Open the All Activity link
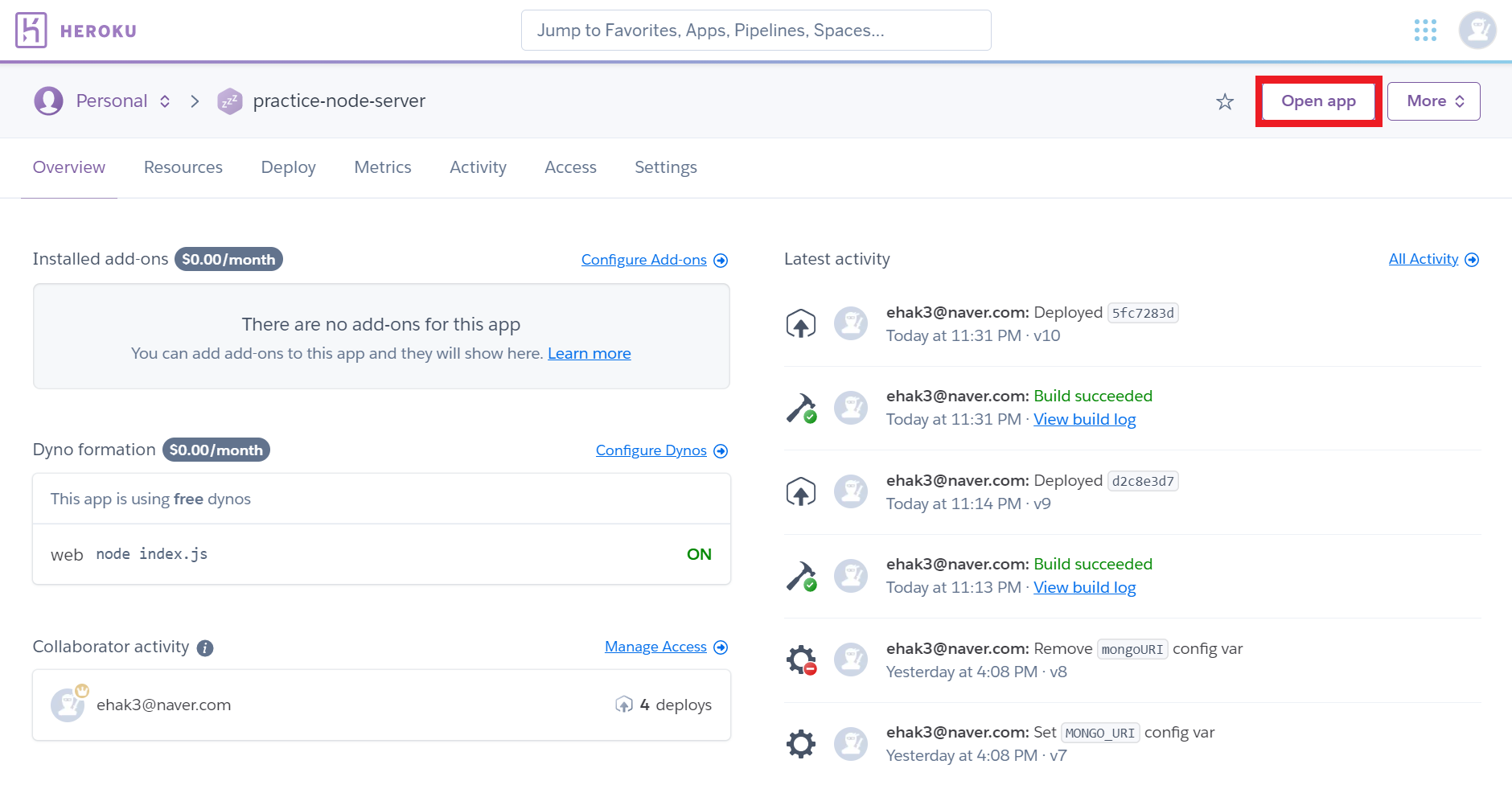 pyautogui.click(x=1424, y=259)
